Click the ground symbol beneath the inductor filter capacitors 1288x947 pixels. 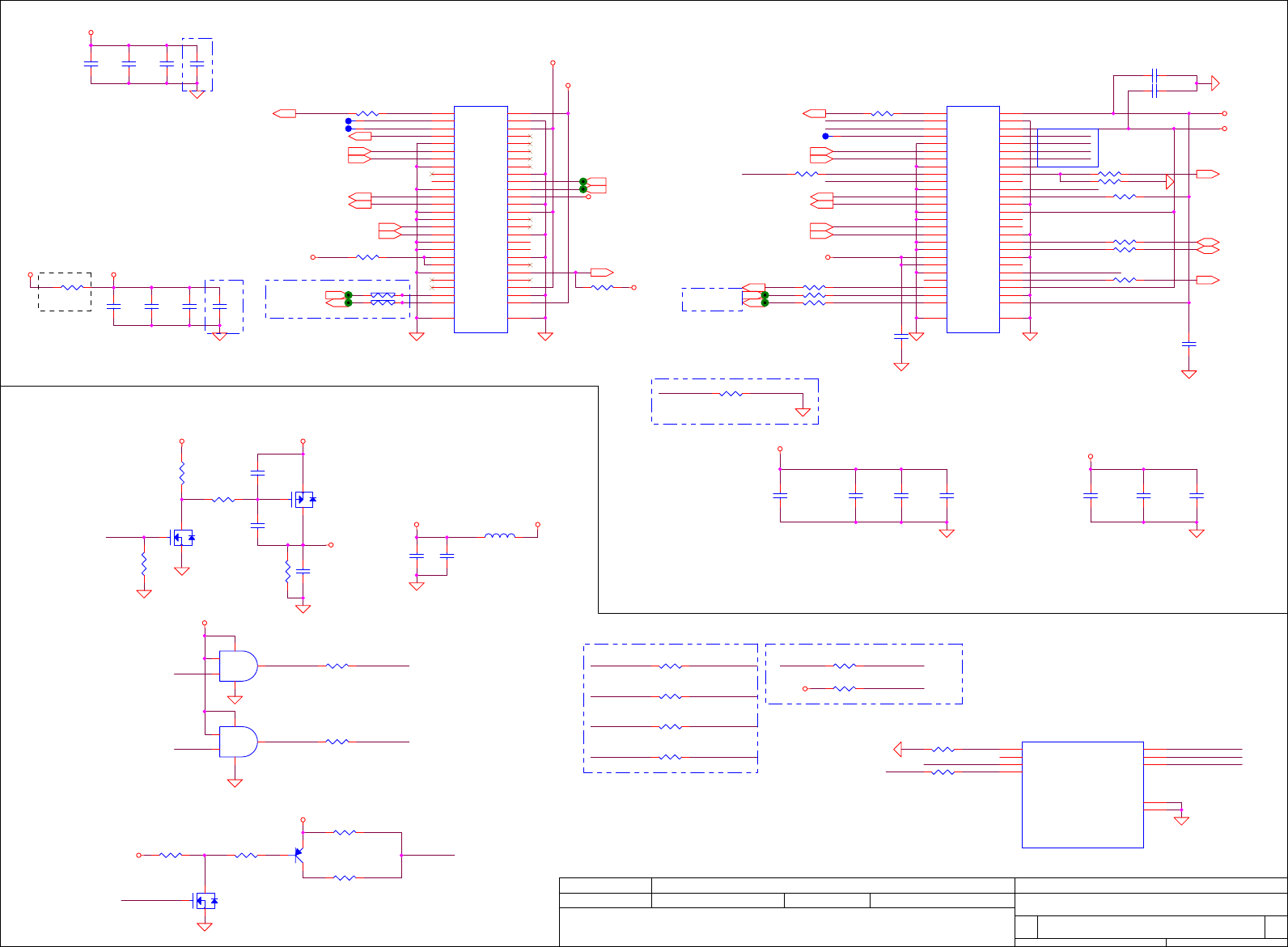(x=417, y=586)
